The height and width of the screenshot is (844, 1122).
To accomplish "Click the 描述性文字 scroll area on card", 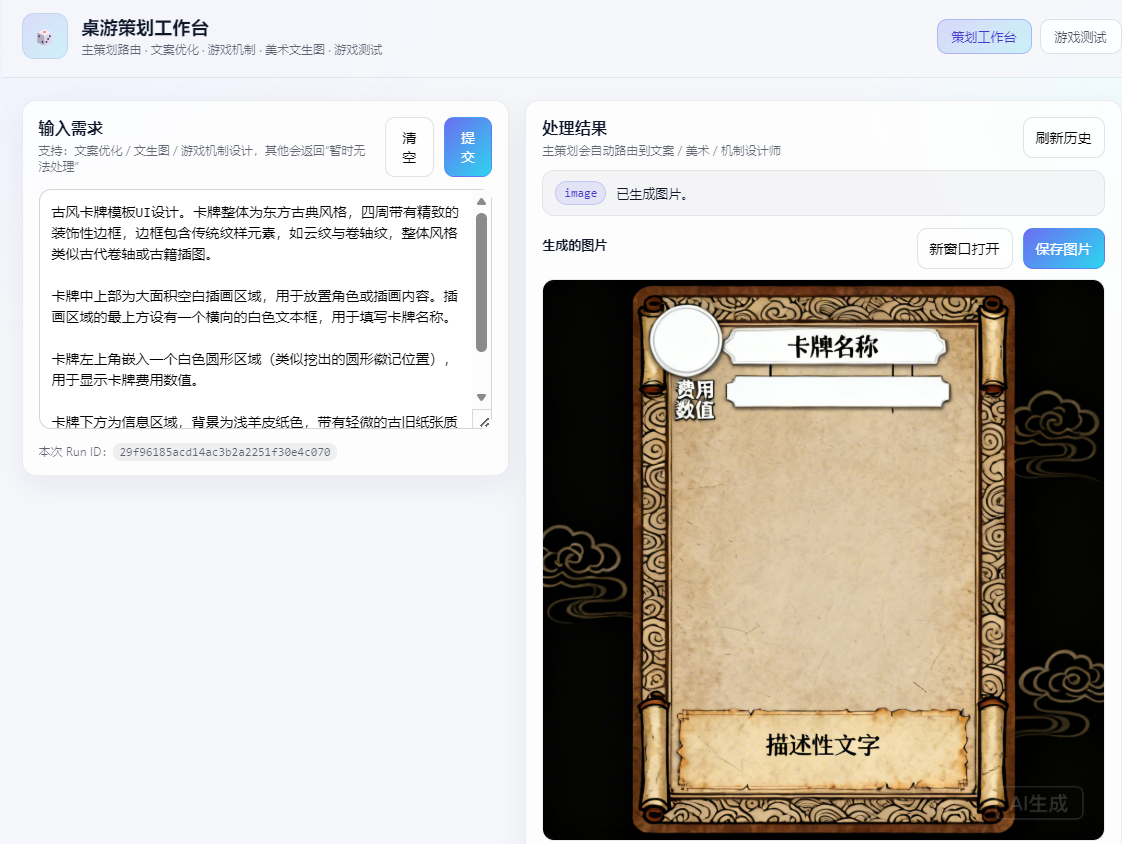I will click(822, 746).
